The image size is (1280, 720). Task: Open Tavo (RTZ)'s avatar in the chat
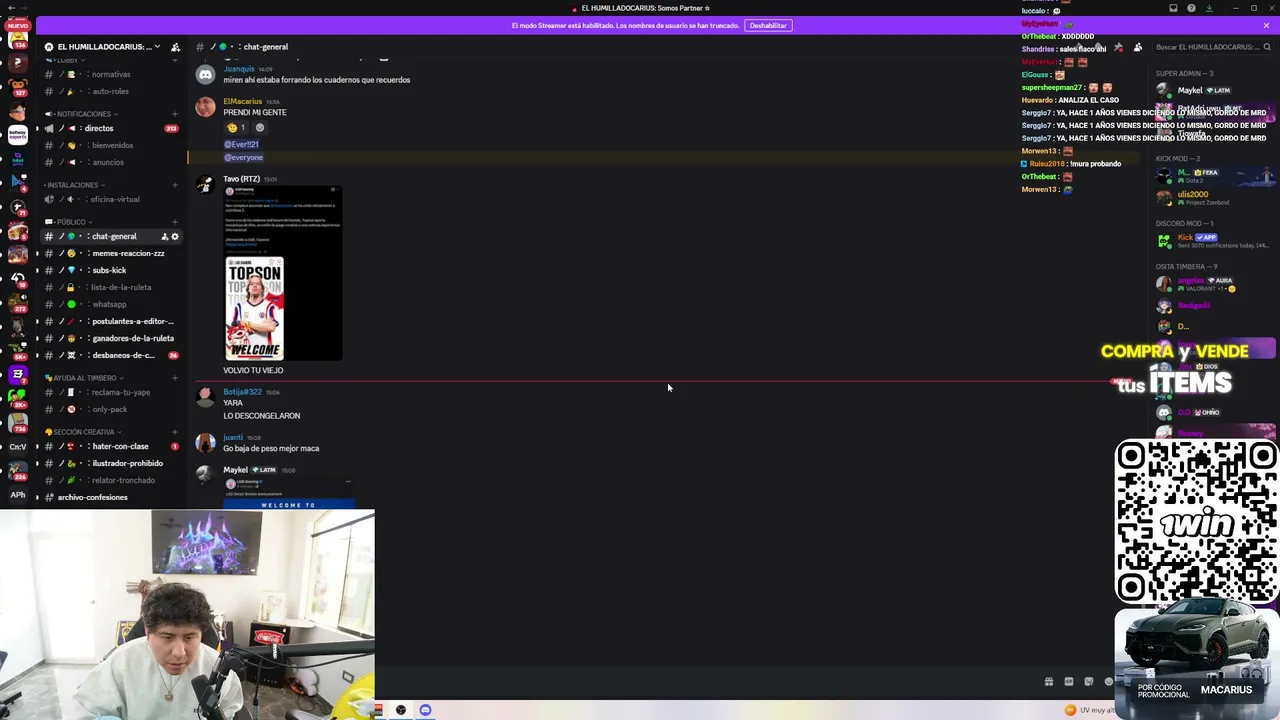click(x=205, y=185)
